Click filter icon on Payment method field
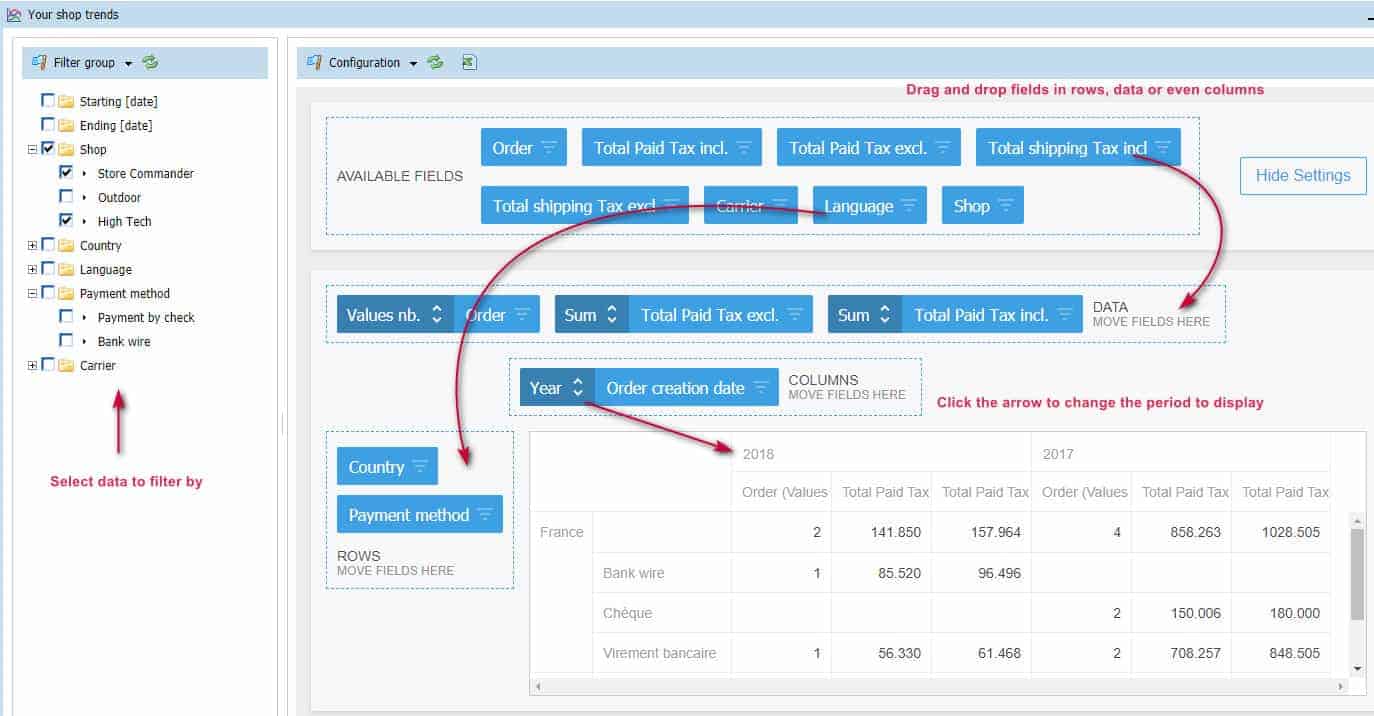Viewport: 1374px width, 716px height. pyautogui.click(x=485, y=515)
